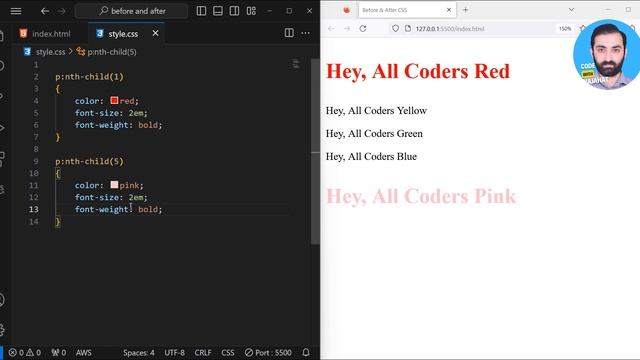Open a new browser tab
Image resolution: width=640 pixels, height=360 pixels.
[465, 10]
